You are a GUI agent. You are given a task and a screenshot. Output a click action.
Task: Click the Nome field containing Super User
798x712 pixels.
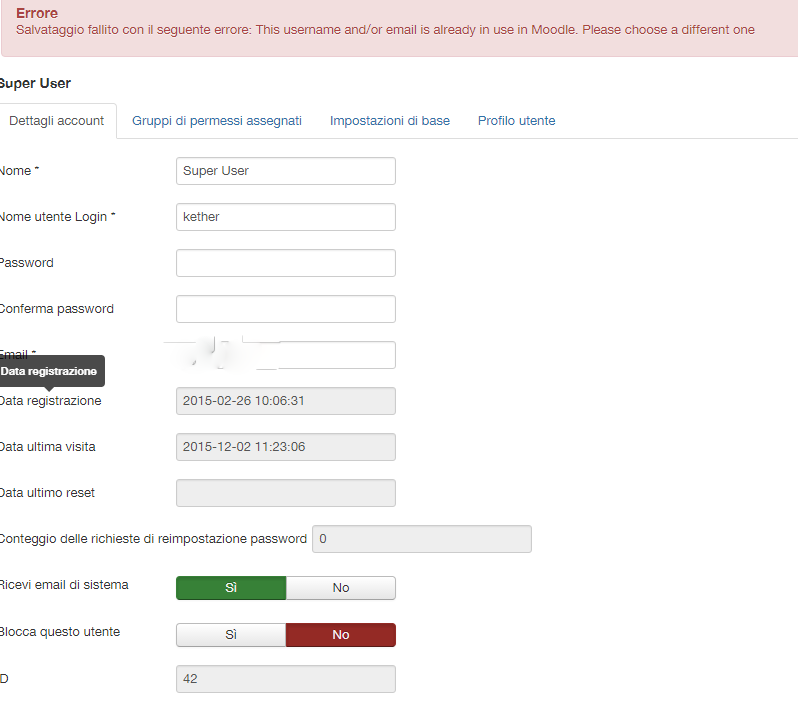click(x=286, y=171)
